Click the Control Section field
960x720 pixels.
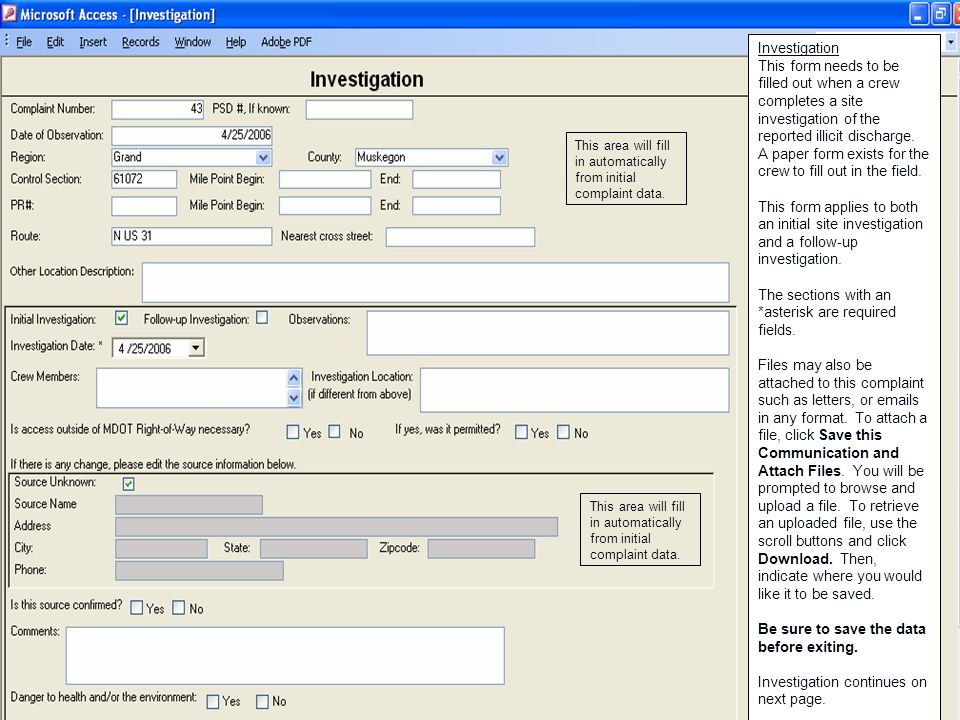pos(144,179)
